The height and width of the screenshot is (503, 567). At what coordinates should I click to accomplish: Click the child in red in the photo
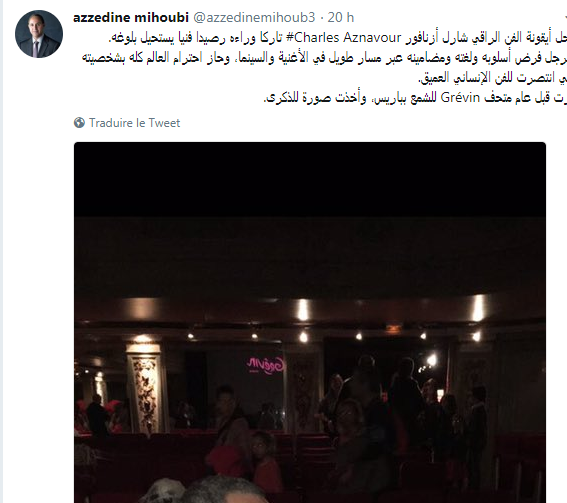265,461
